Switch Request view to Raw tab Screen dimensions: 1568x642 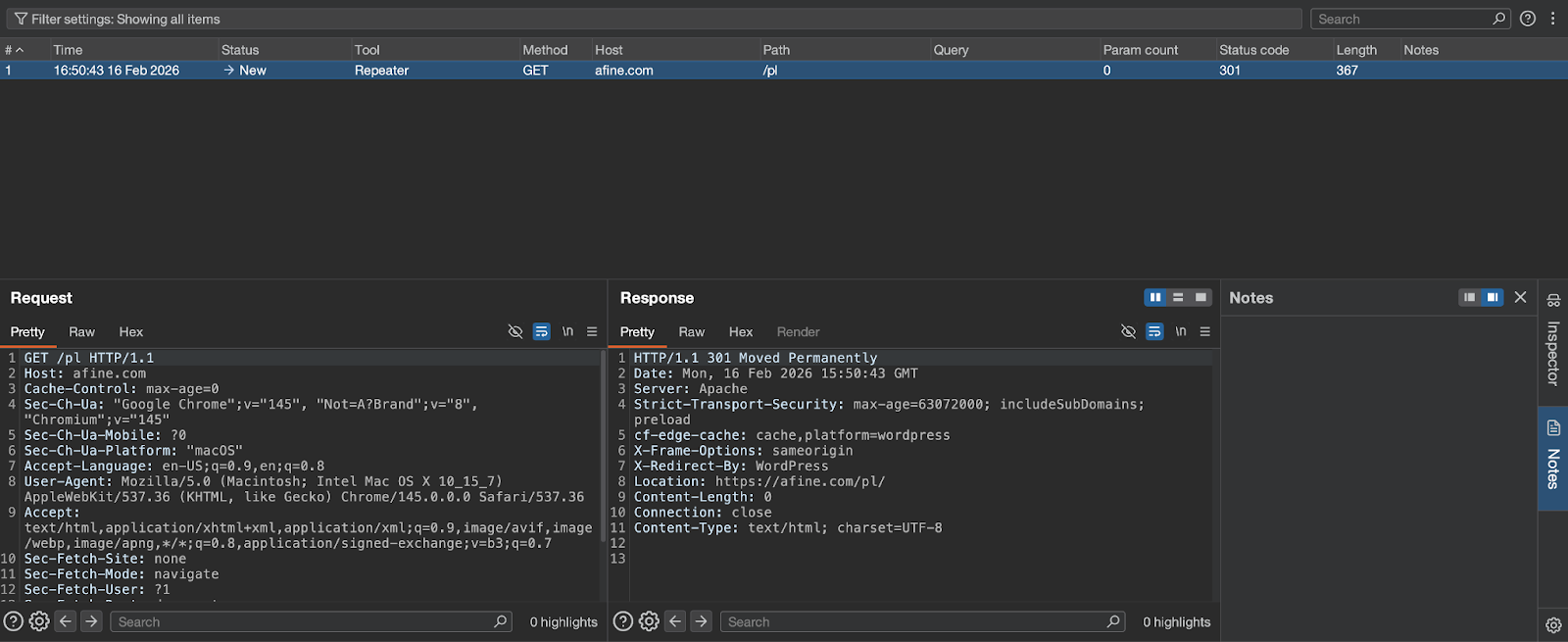point(82,332)
